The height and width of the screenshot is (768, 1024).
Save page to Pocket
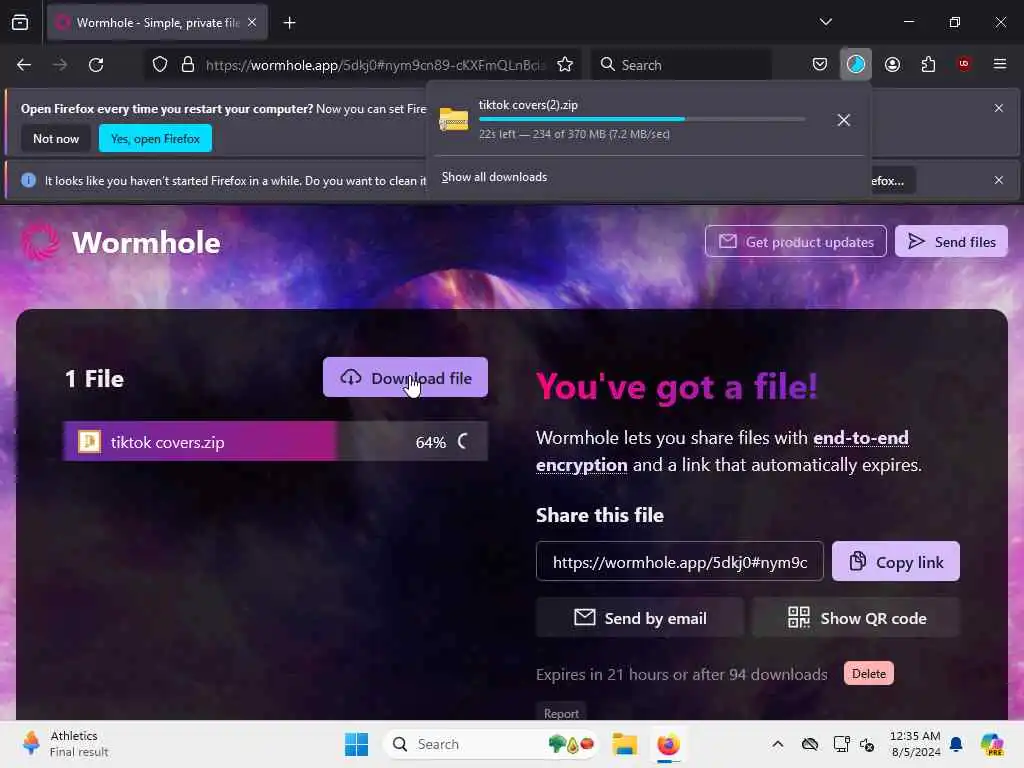820,65
